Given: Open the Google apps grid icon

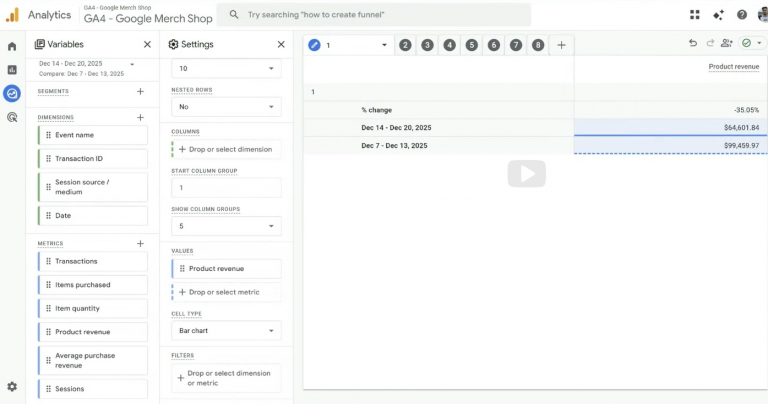Looking at the screenshot, I should [695, 15].
